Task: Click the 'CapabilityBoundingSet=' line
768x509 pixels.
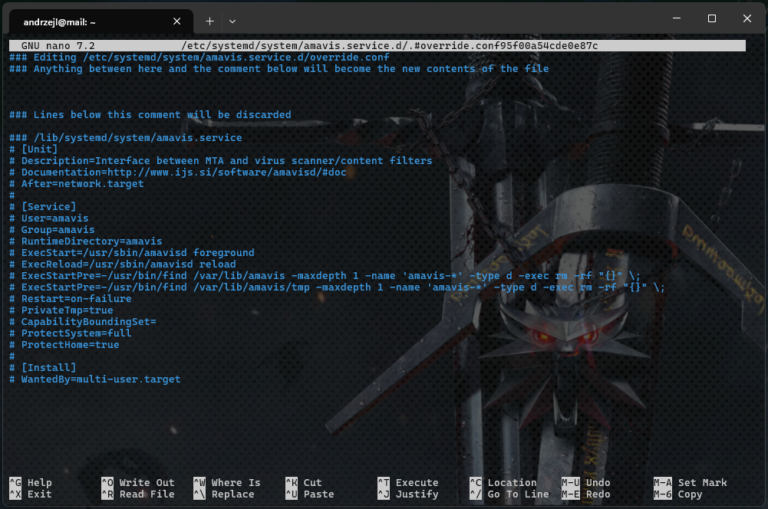Action: (83, 322)
